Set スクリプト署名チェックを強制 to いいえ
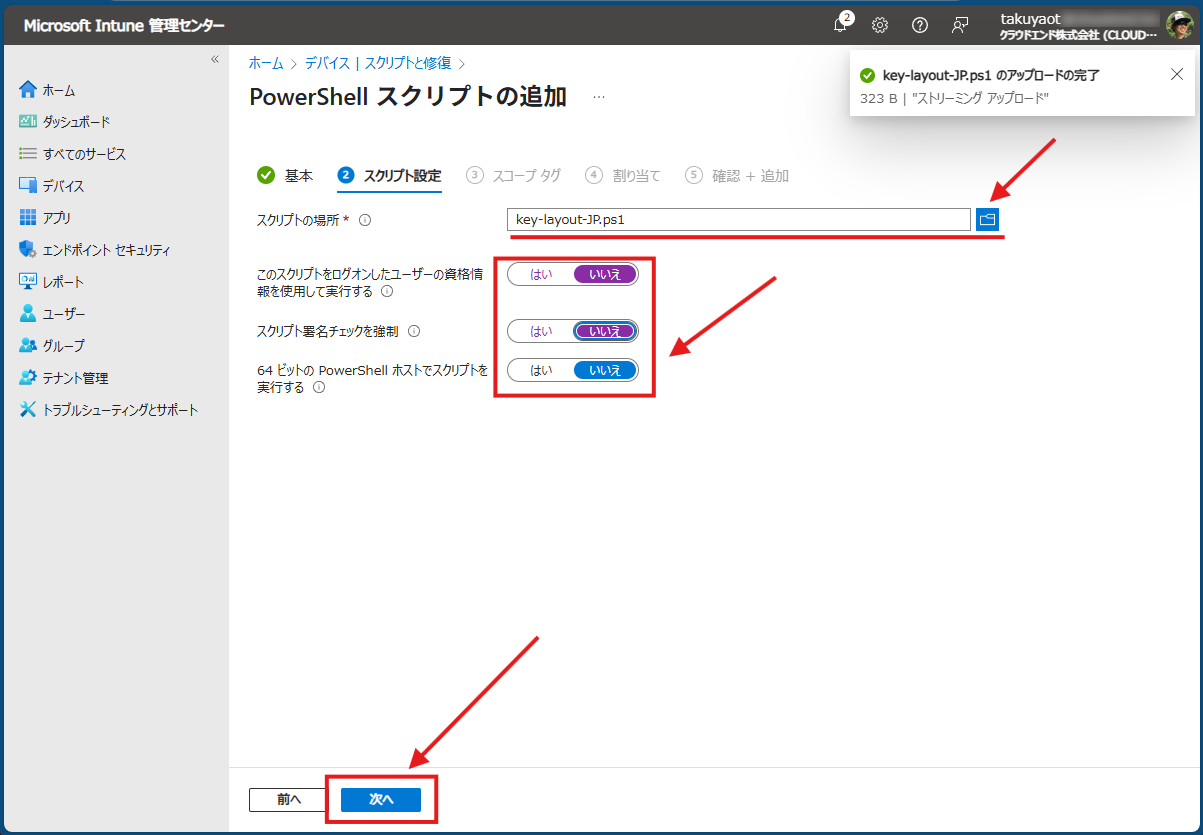 (605, 331)
